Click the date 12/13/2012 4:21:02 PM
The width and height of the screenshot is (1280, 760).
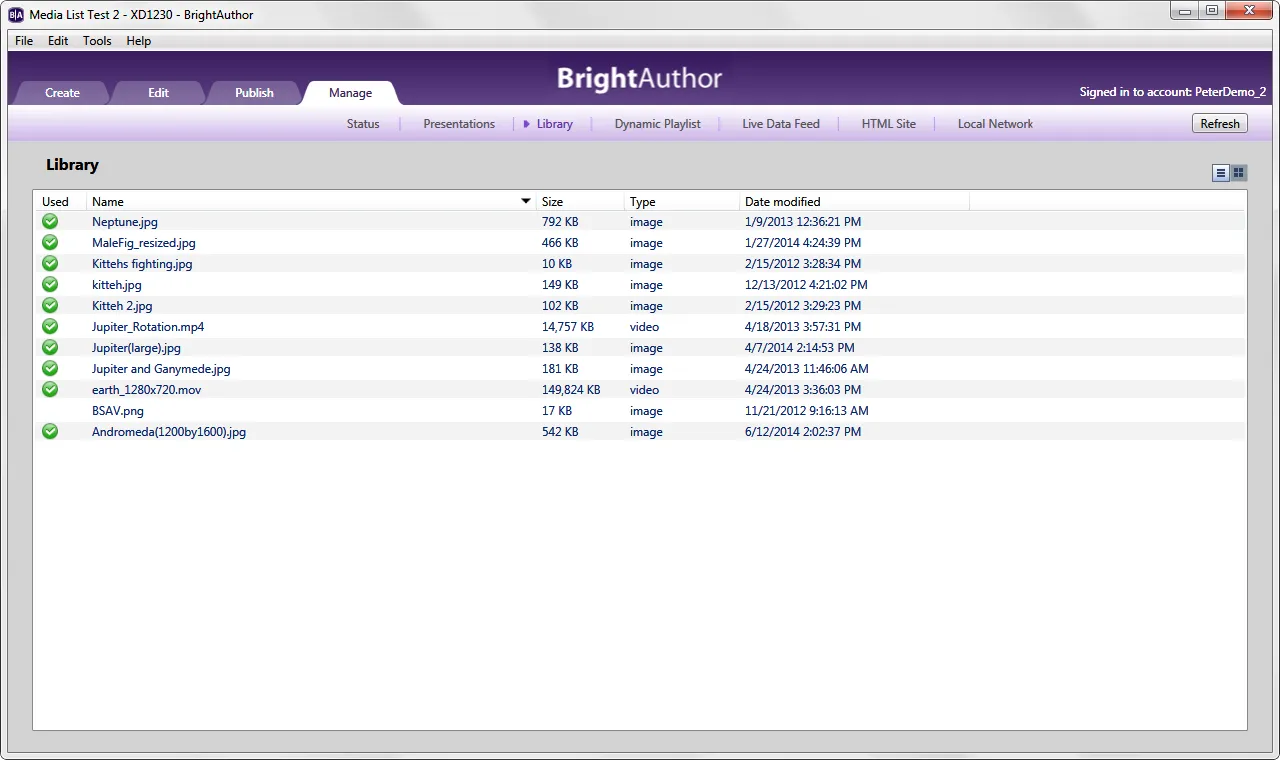pyautogui.click(x=806, y=285)
